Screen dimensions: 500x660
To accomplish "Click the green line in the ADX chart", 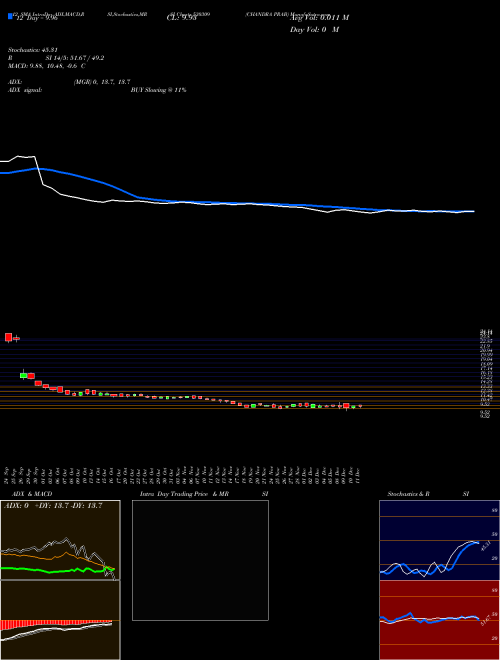I will 57,570.
